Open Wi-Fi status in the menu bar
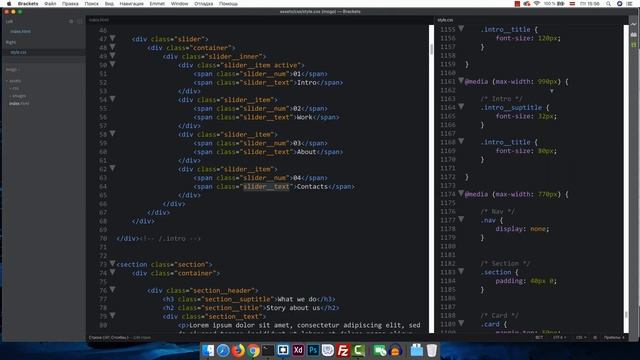Viewport: 640px width, 360px height. [x=537, y=4]
